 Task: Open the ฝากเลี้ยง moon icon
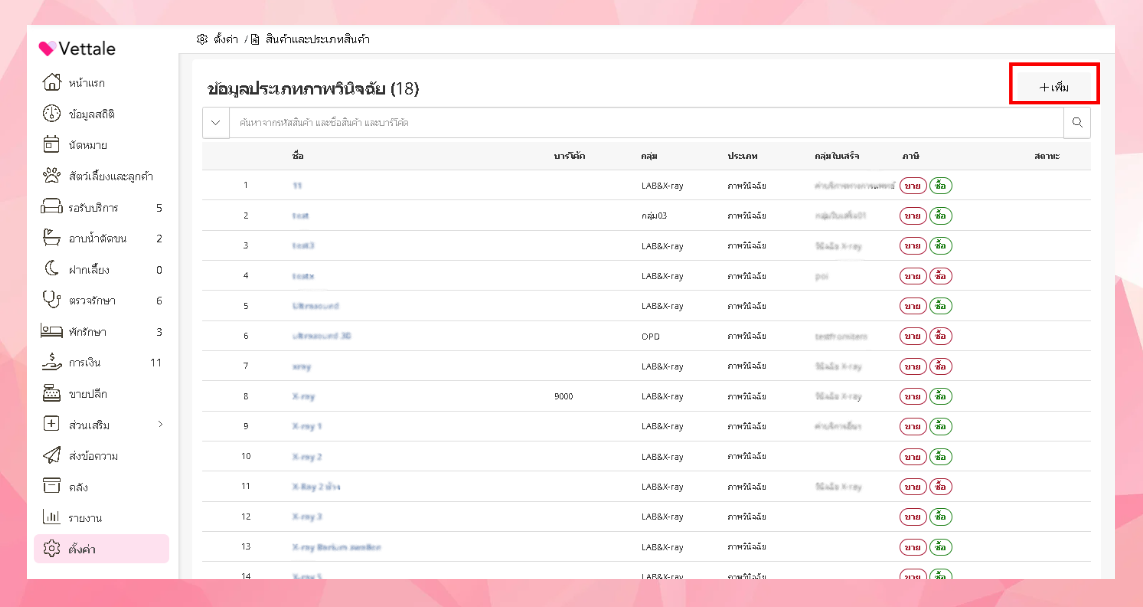tap(52, 269)
